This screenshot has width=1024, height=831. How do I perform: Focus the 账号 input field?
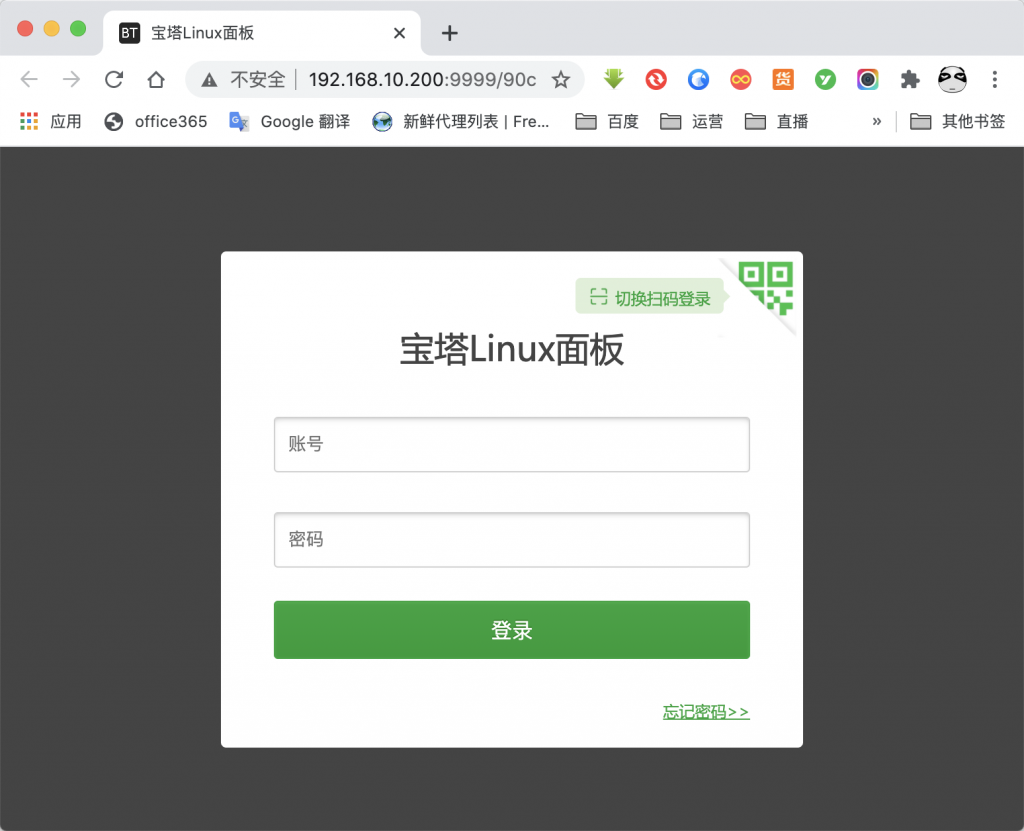click(x=512, y=444)
